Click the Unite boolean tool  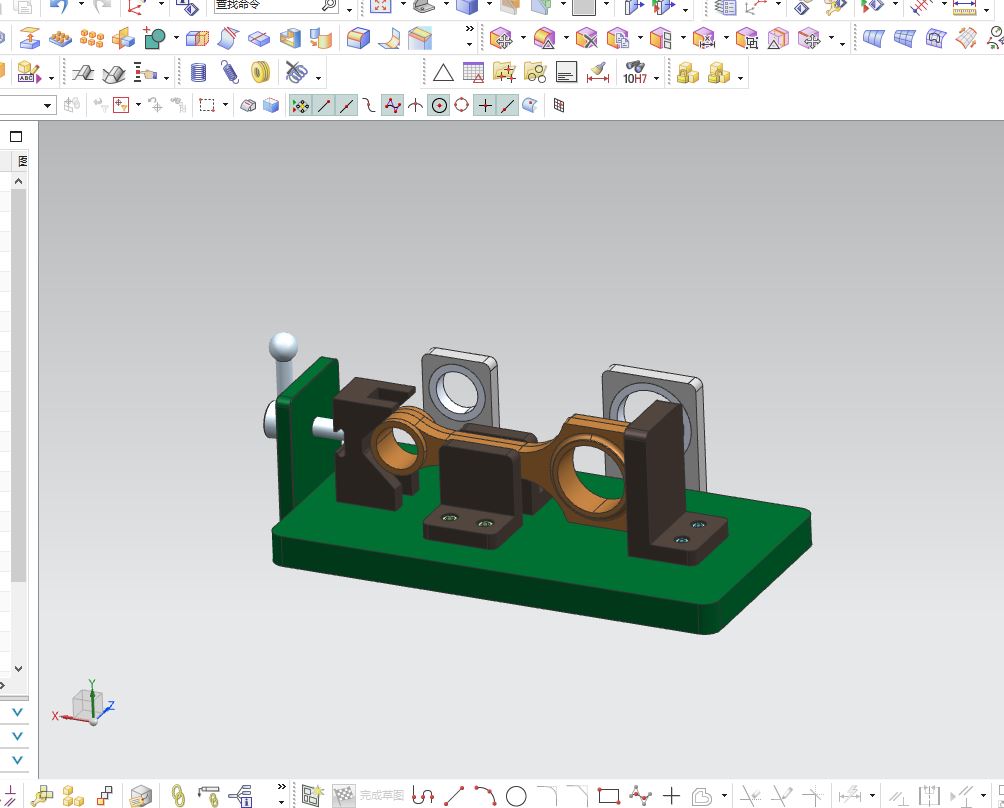[155, 38]
